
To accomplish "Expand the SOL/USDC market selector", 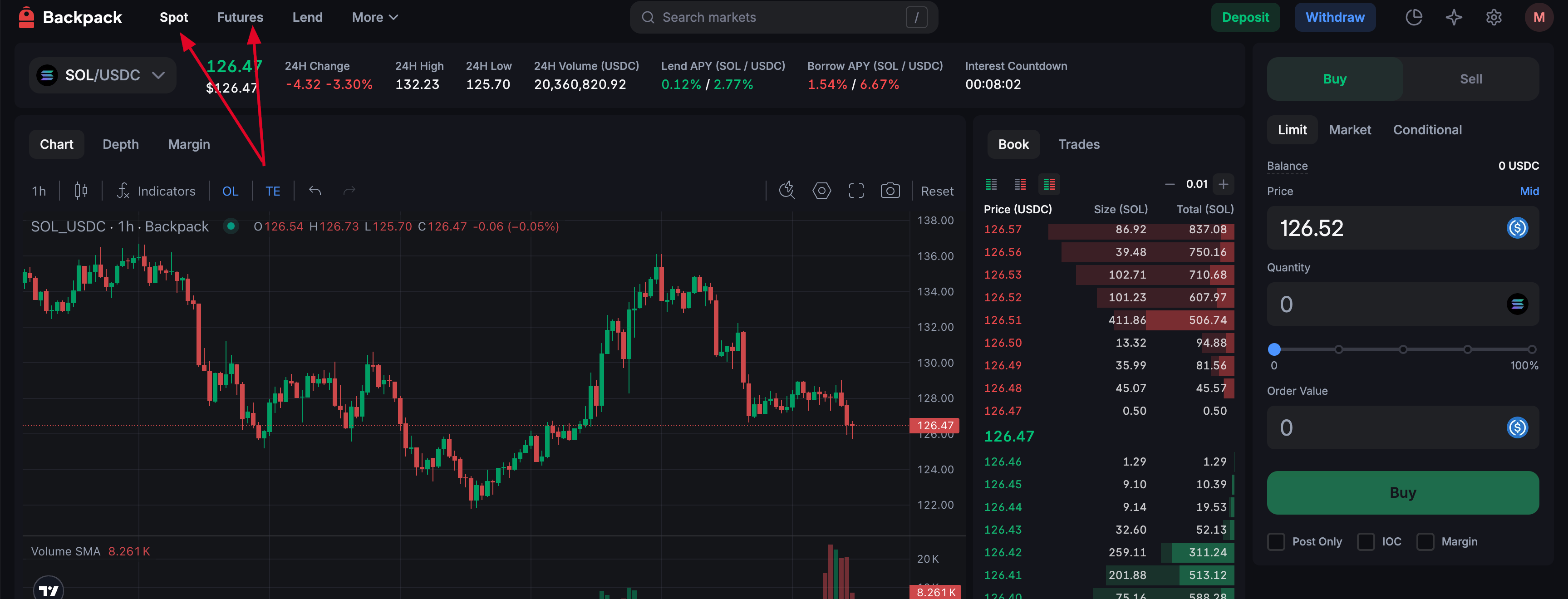I will [102, 75].
